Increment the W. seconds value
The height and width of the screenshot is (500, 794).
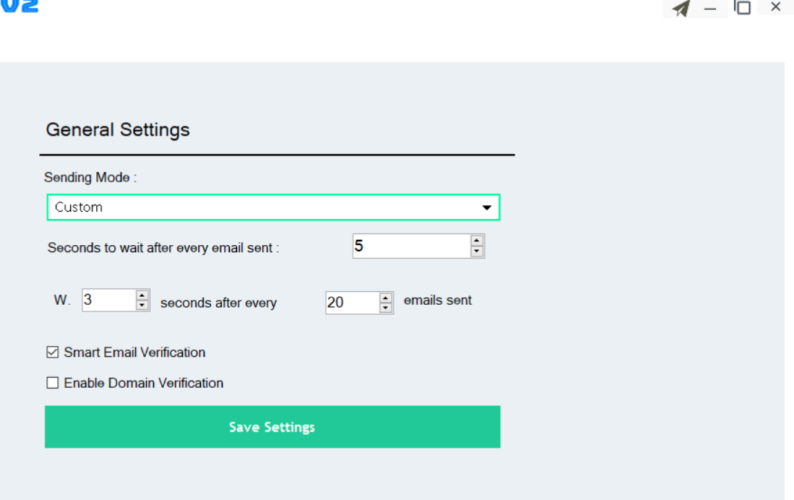pyautogui.click(x=143, y=295)
